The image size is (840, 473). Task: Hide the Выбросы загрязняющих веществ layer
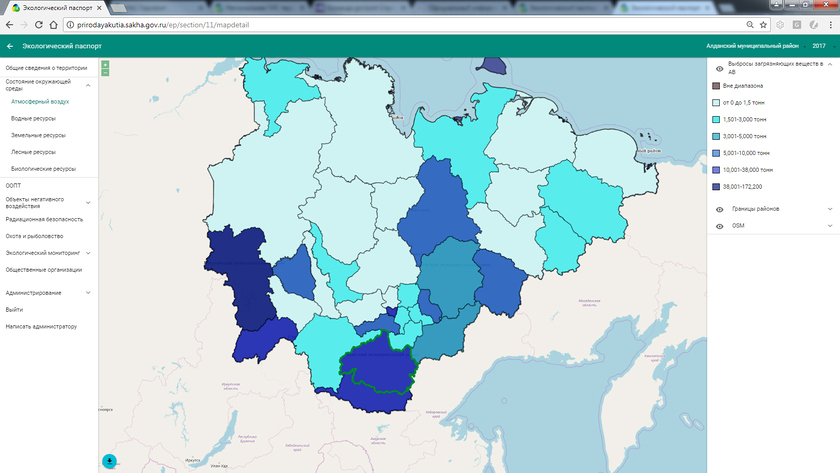[719, 68]
